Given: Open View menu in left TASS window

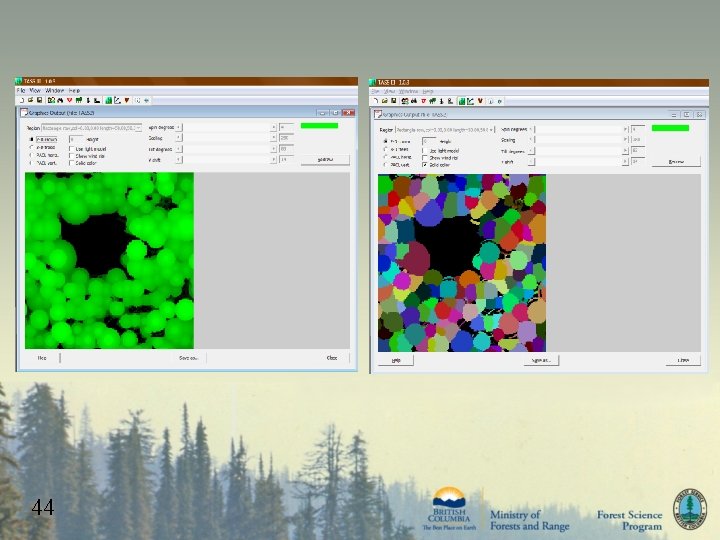Looking at the screenshot, I should click(35, 90).
